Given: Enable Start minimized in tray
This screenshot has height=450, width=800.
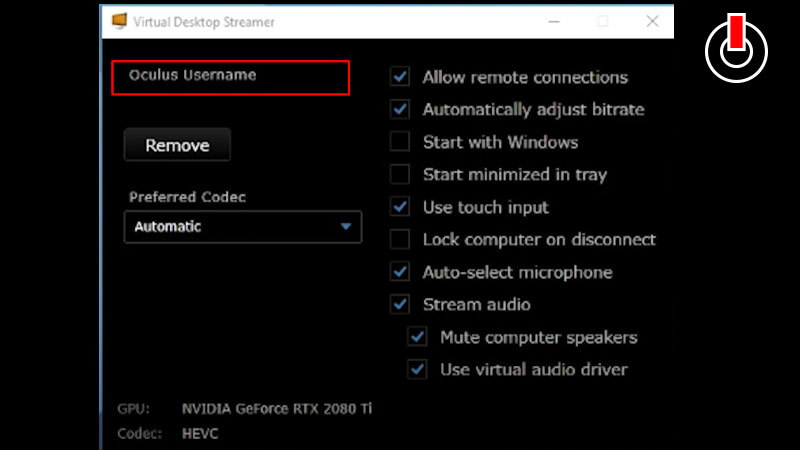Looking at the screenshot, I should pos(400,174).
